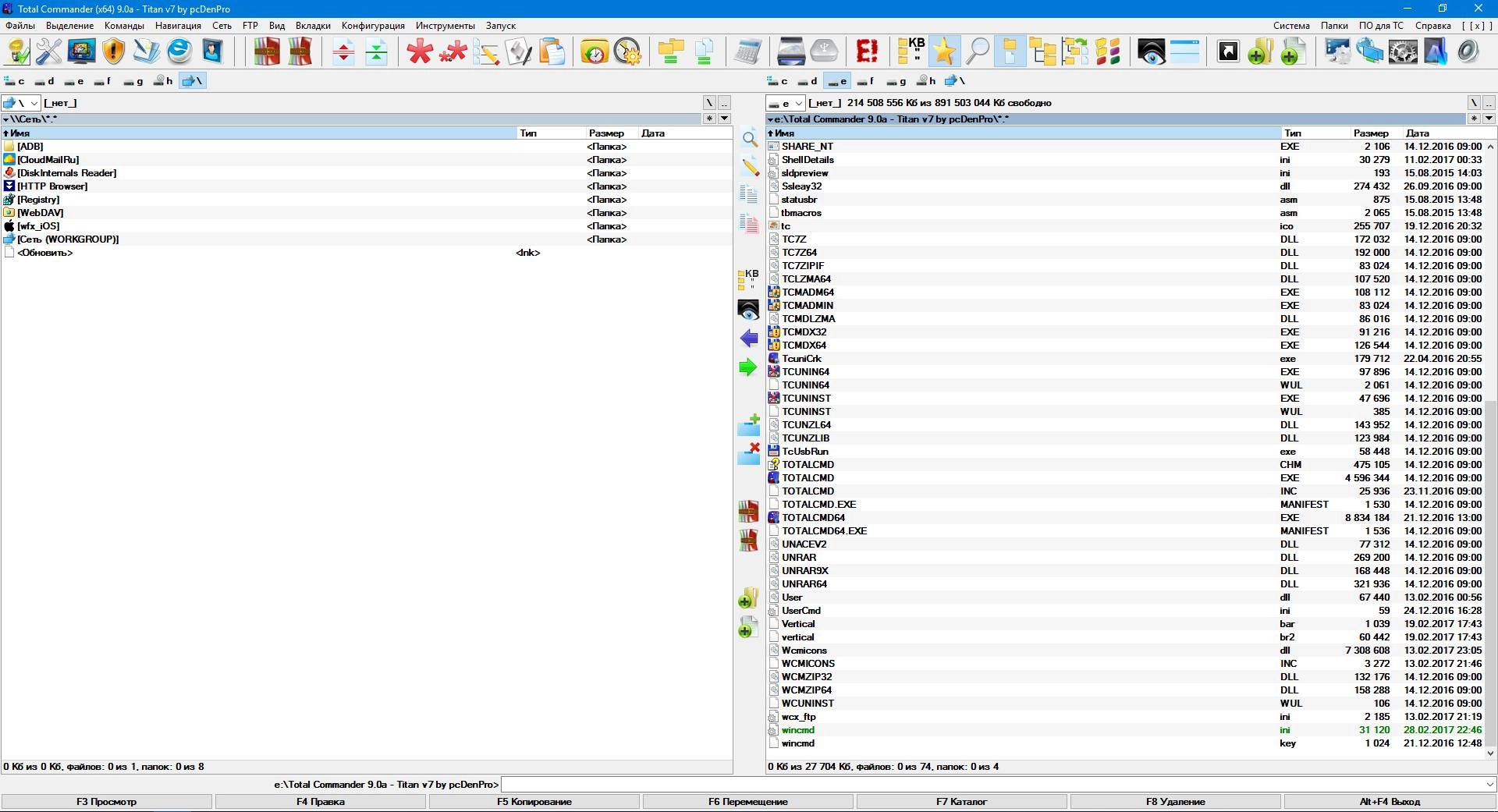Image resolution: width=1498 pixels, height=812 pixels.
Task: Open the Инструменты menu
Action: coord(445,26)
